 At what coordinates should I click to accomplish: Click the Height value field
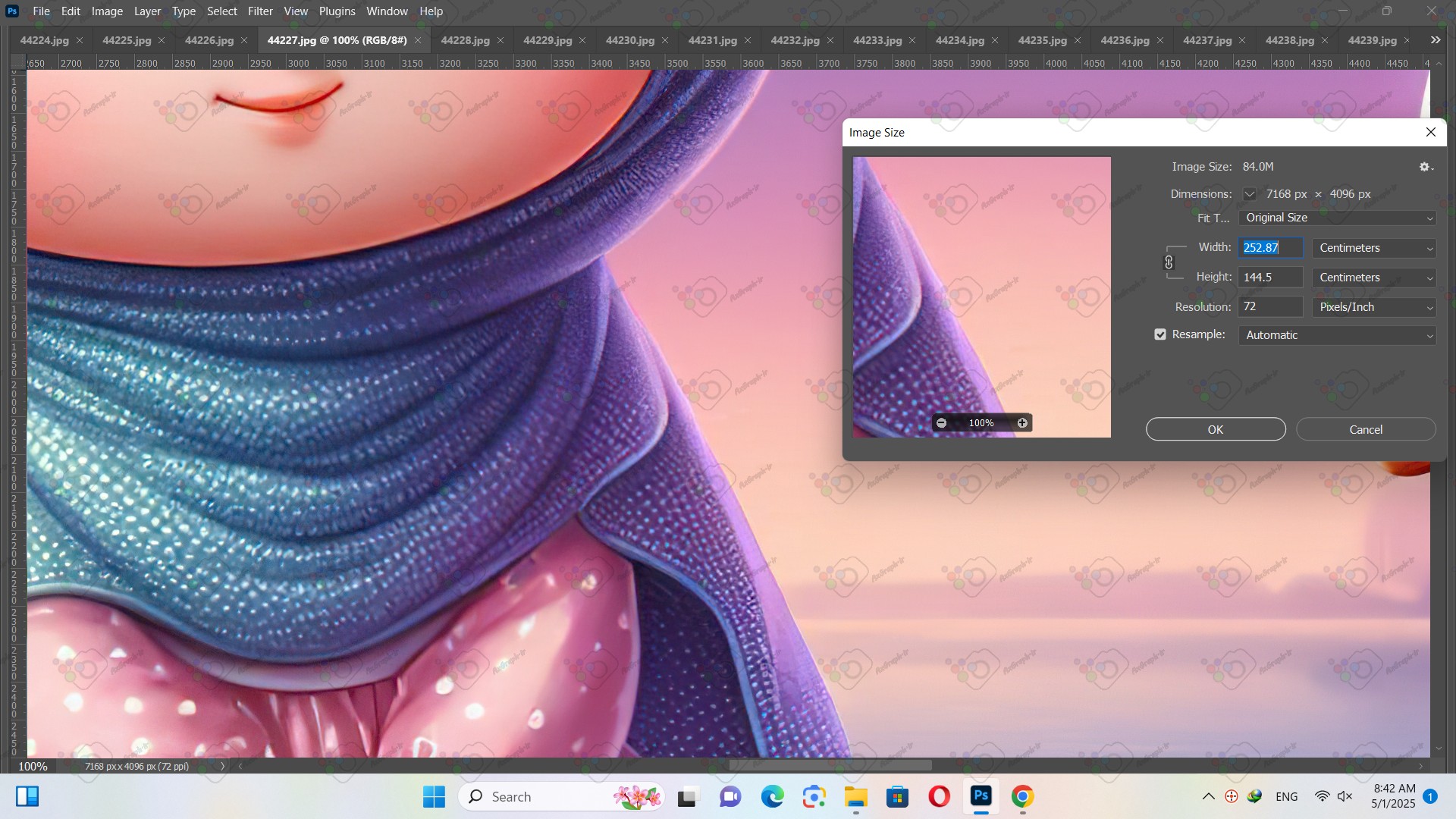click(1271, 278)
